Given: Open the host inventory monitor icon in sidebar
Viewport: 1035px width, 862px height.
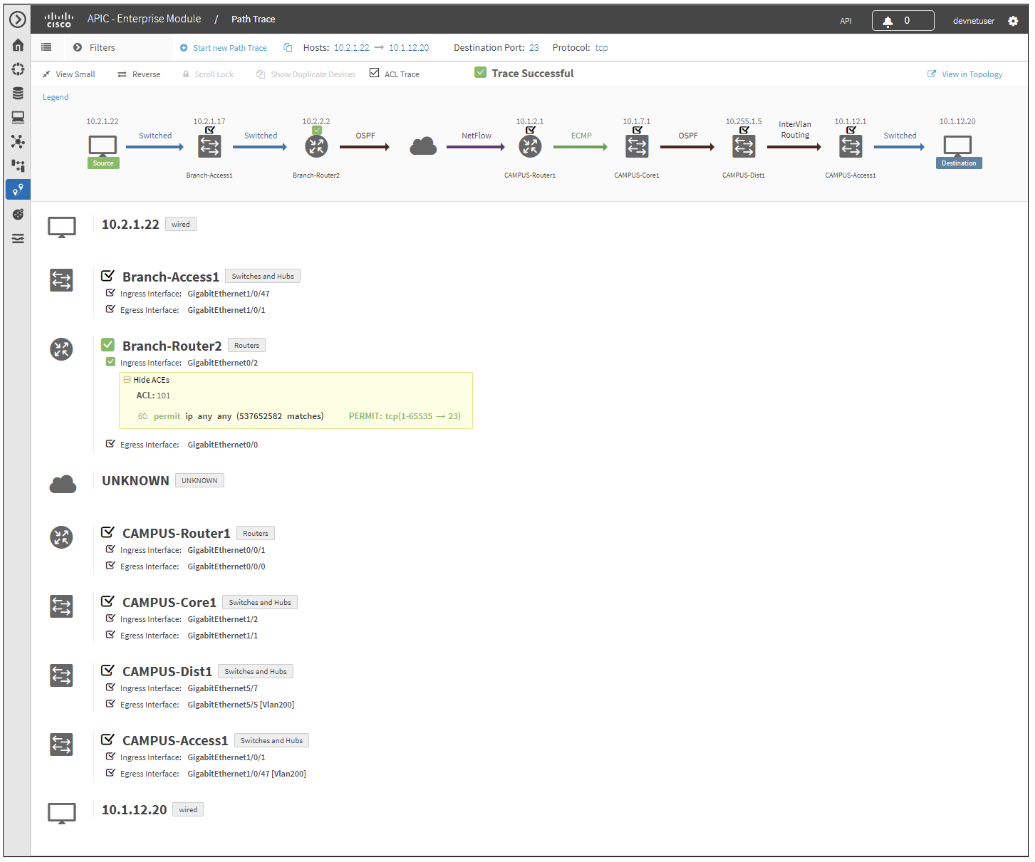Looking at the screenshot, I should coord(18,117).
